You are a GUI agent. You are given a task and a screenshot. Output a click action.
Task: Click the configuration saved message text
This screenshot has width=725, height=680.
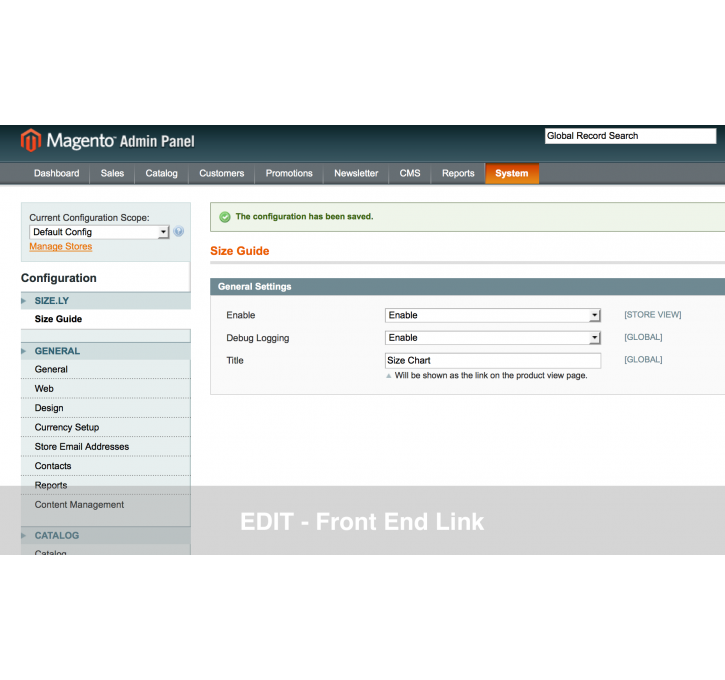[x=304, y=216]
